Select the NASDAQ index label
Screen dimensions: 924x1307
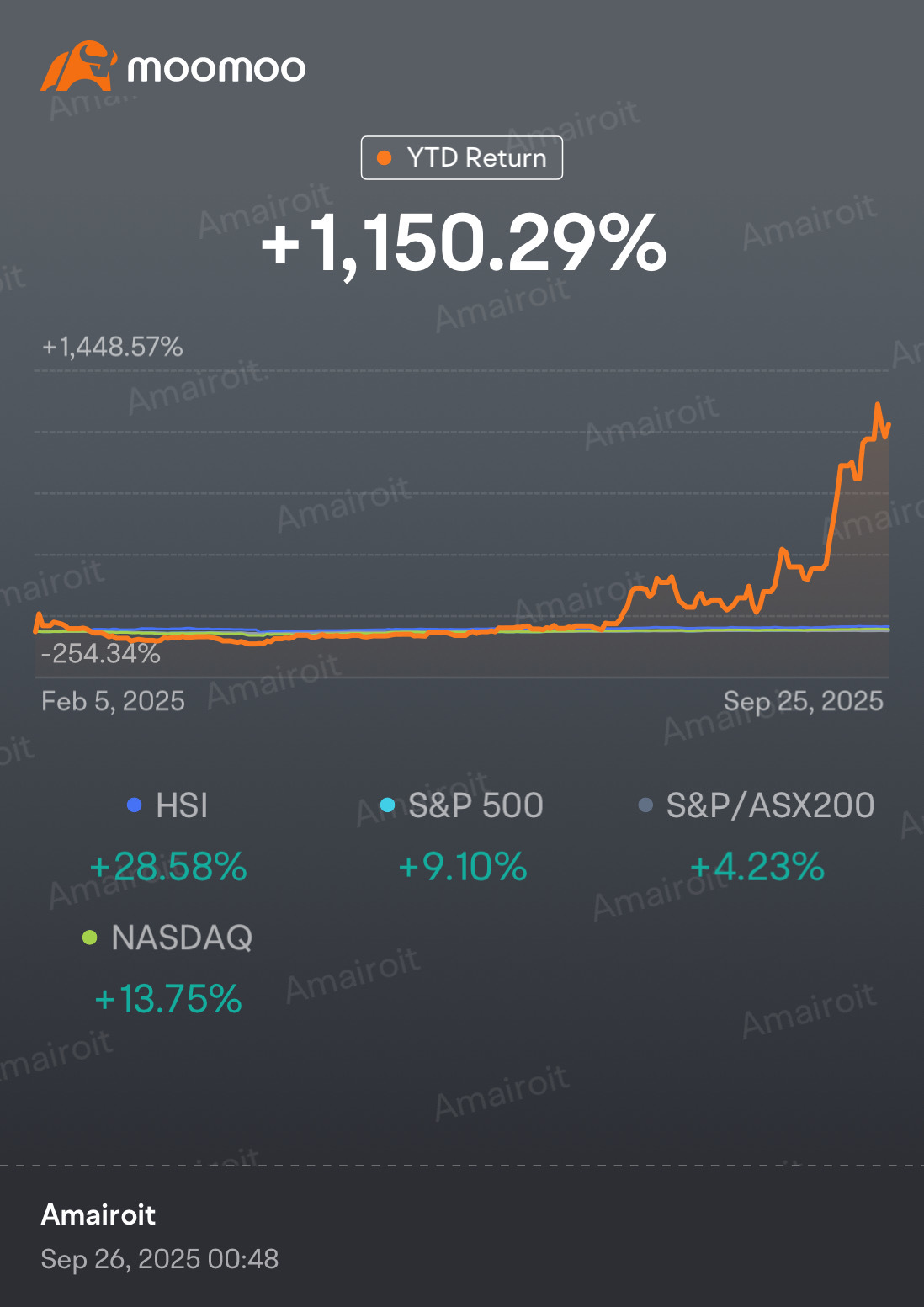click(x=182, y=938)
